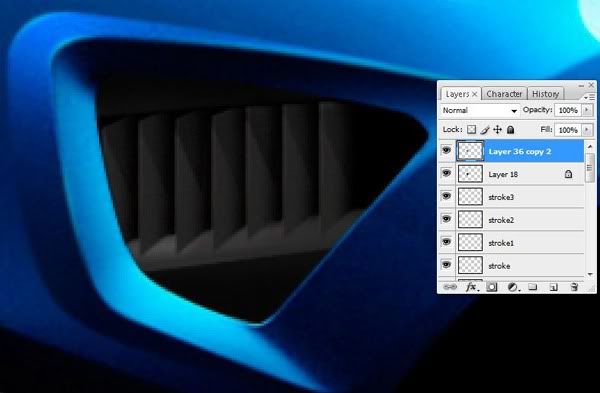The height and width of the screenshot is (393, 600).
Task: Hide the stroke3 layer
Action: point(446,196)
